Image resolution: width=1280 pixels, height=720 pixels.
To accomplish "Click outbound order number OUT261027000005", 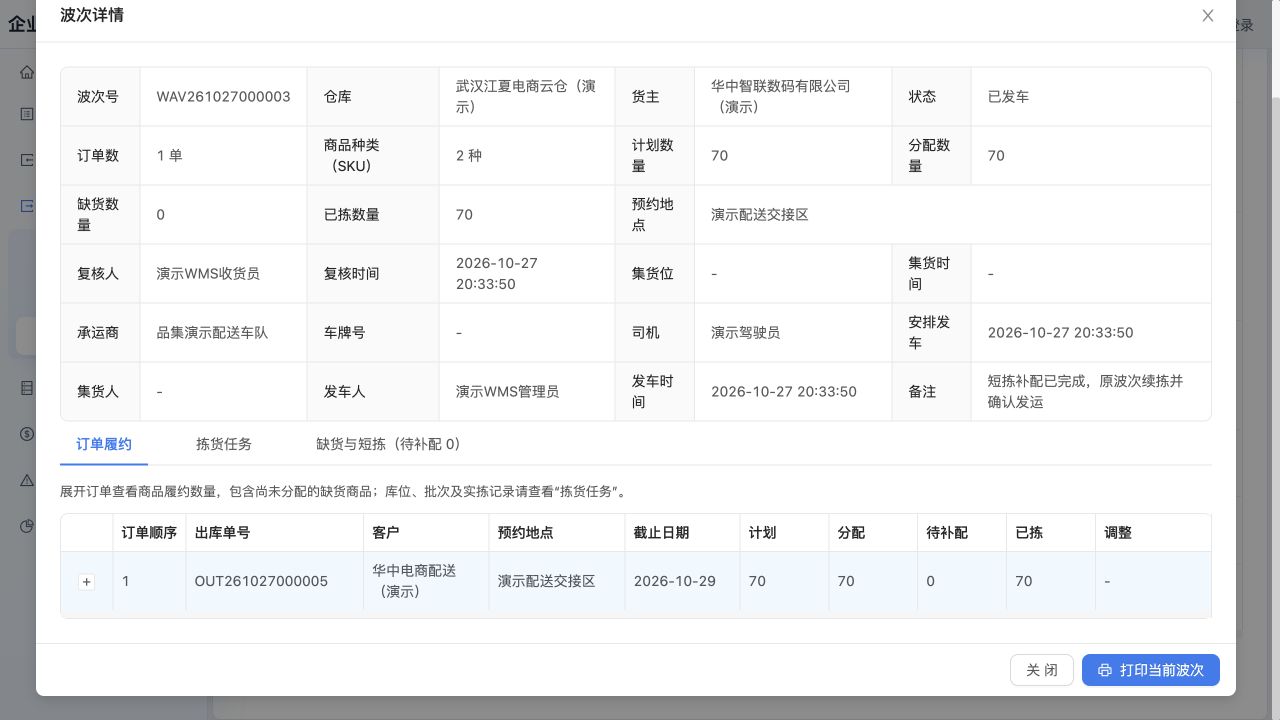I will [261, 581].
